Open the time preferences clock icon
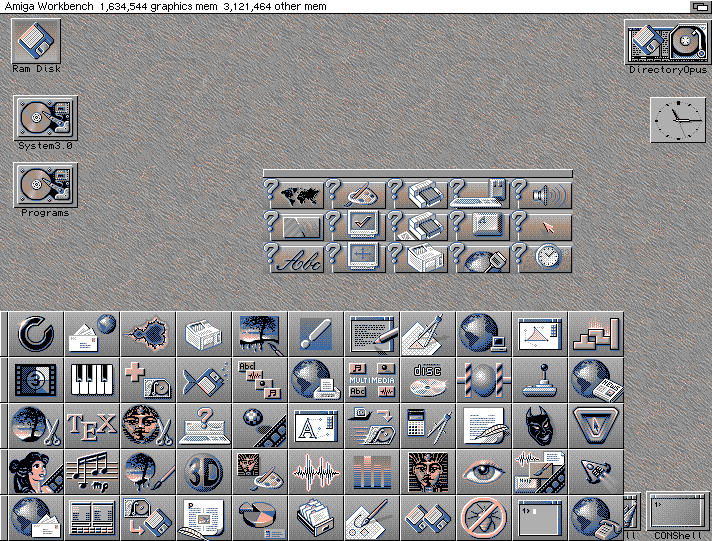The height and width of the screenshot is (541, 712). pyautogui.click(x=542, y=258)
